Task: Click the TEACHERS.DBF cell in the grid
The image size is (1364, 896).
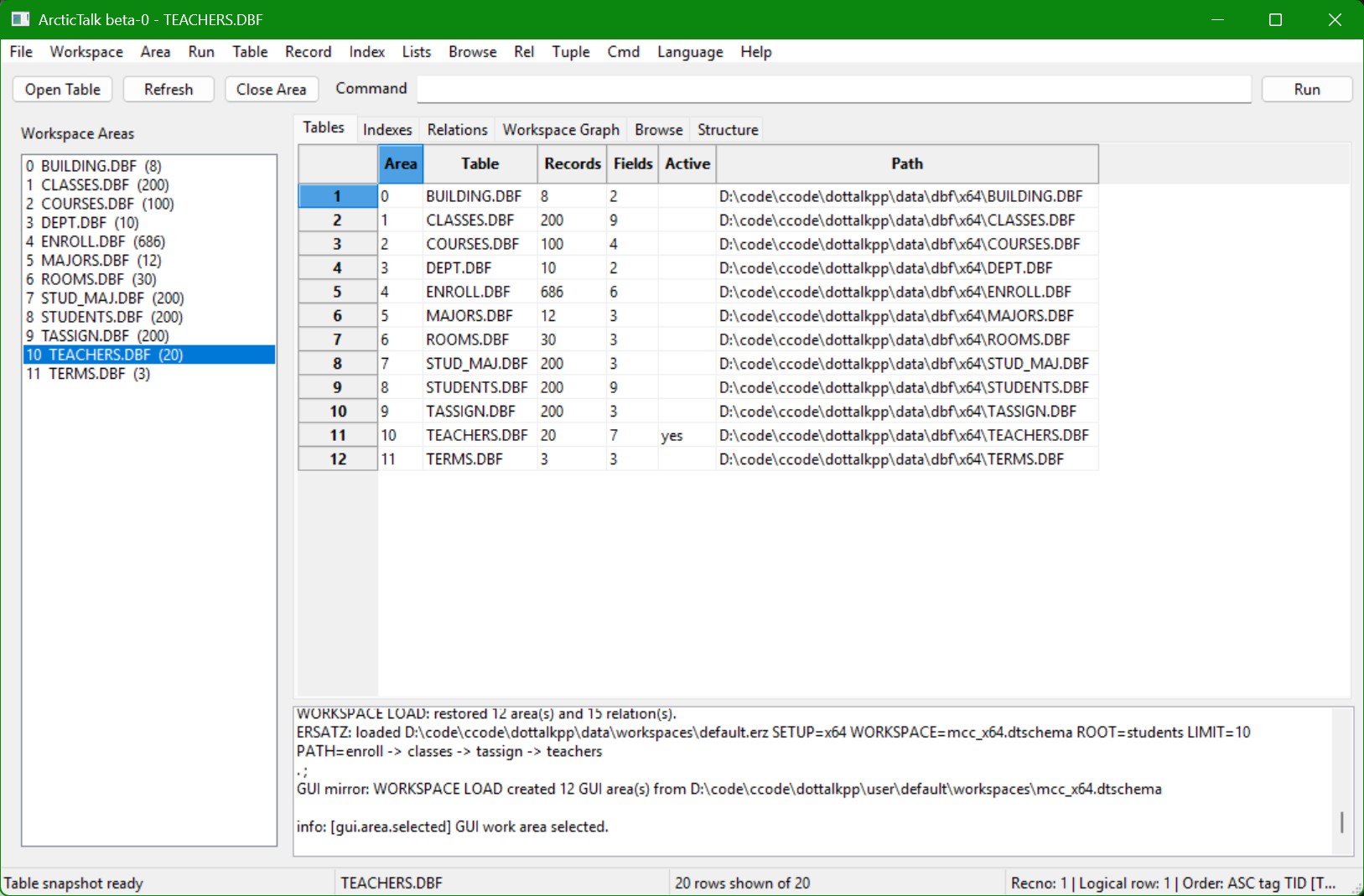Action: point(480,435)
